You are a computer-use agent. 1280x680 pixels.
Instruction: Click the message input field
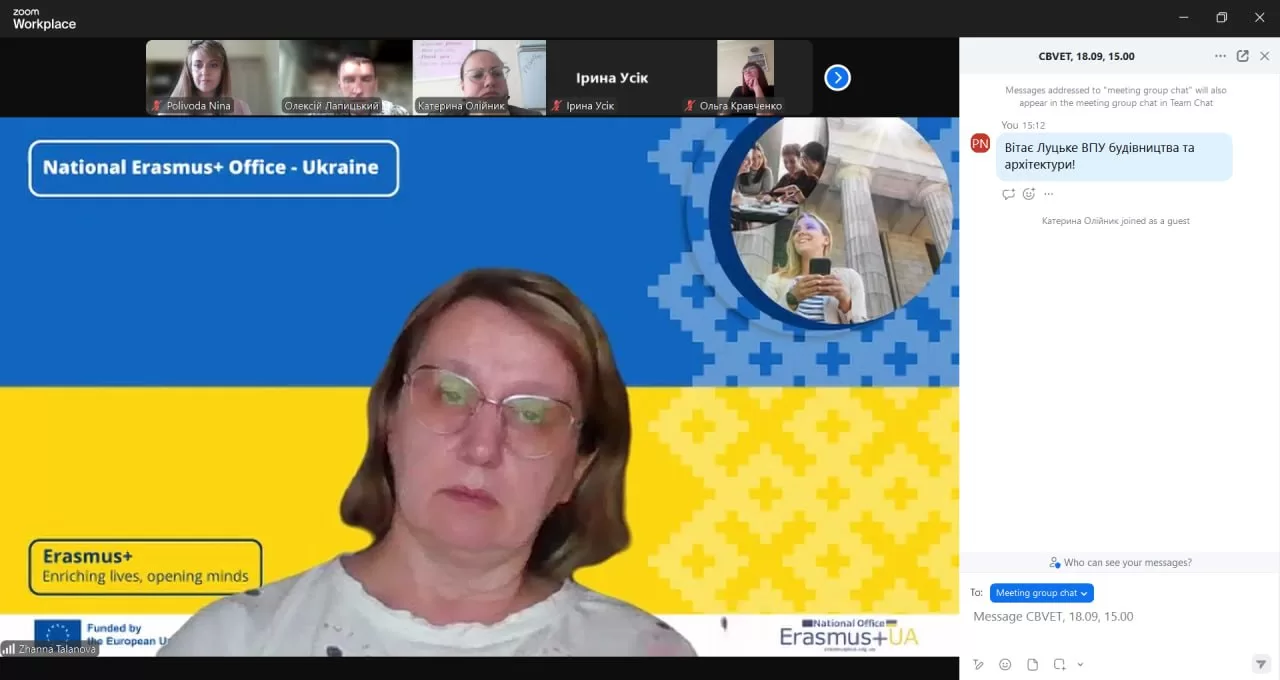point(1110,617)
